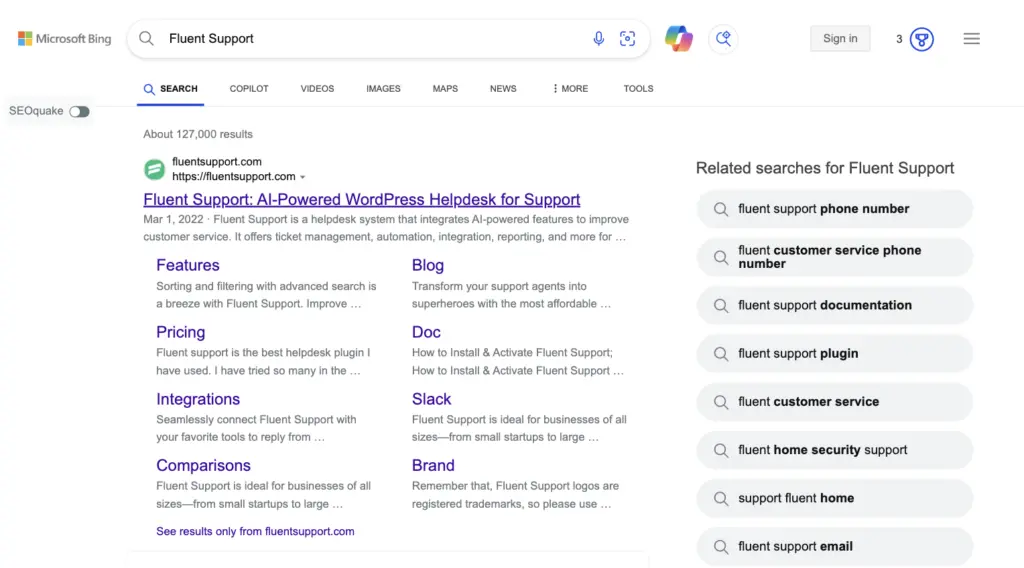Select related search 'support fluent home'
This screenshot has height=568, width=1024.
[835, 499]
